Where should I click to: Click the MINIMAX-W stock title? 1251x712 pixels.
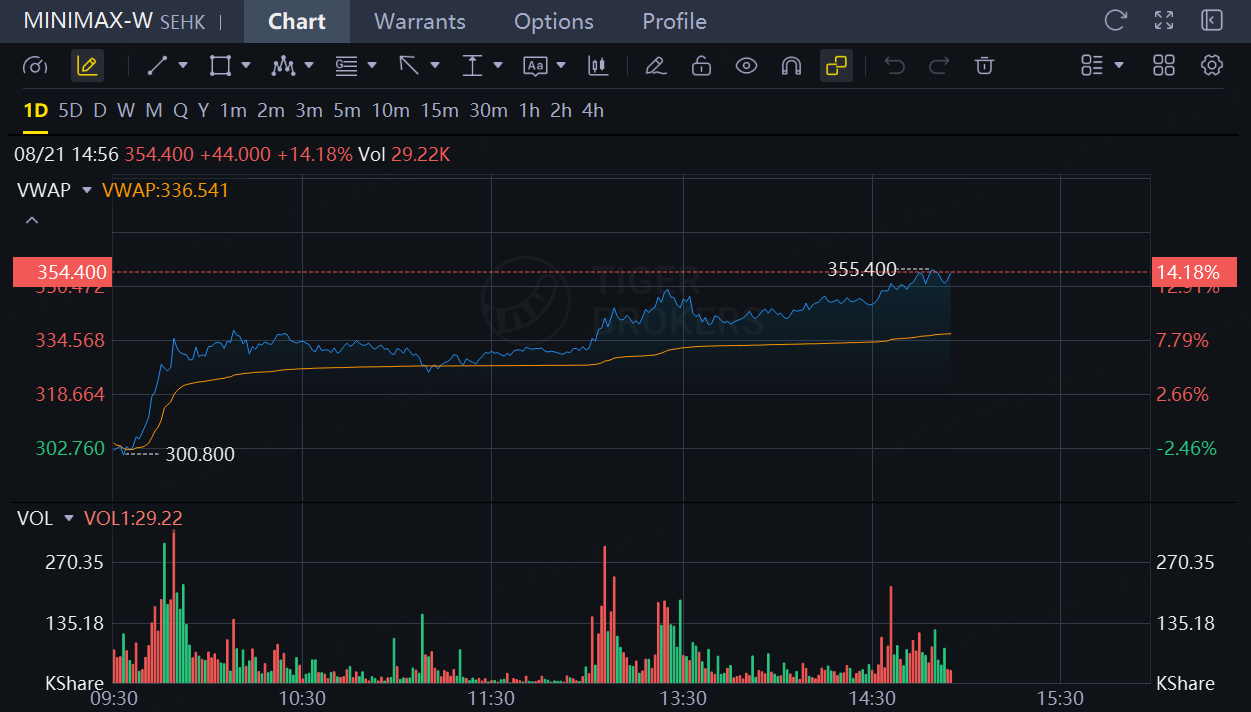click(x=88, y=21)
